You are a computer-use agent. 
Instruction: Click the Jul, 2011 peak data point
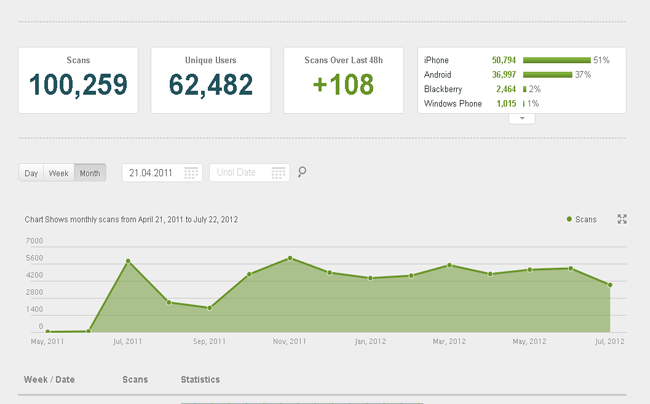point(128,261)
